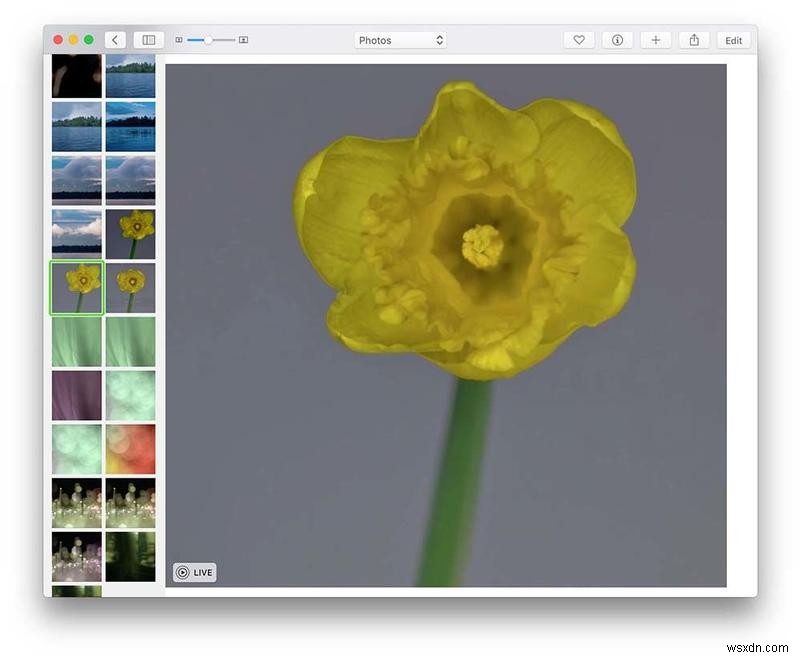Toggle the LIVE photo badge
The height and width of the screenshot is (658, 800).
pos(194,572)
